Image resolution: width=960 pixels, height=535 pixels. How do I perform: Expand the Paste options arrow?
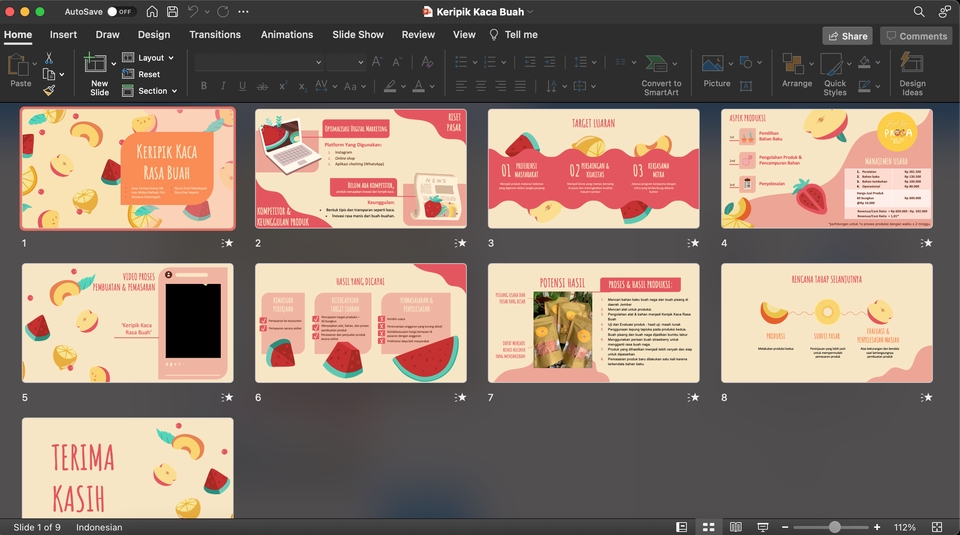click(34, 63)
